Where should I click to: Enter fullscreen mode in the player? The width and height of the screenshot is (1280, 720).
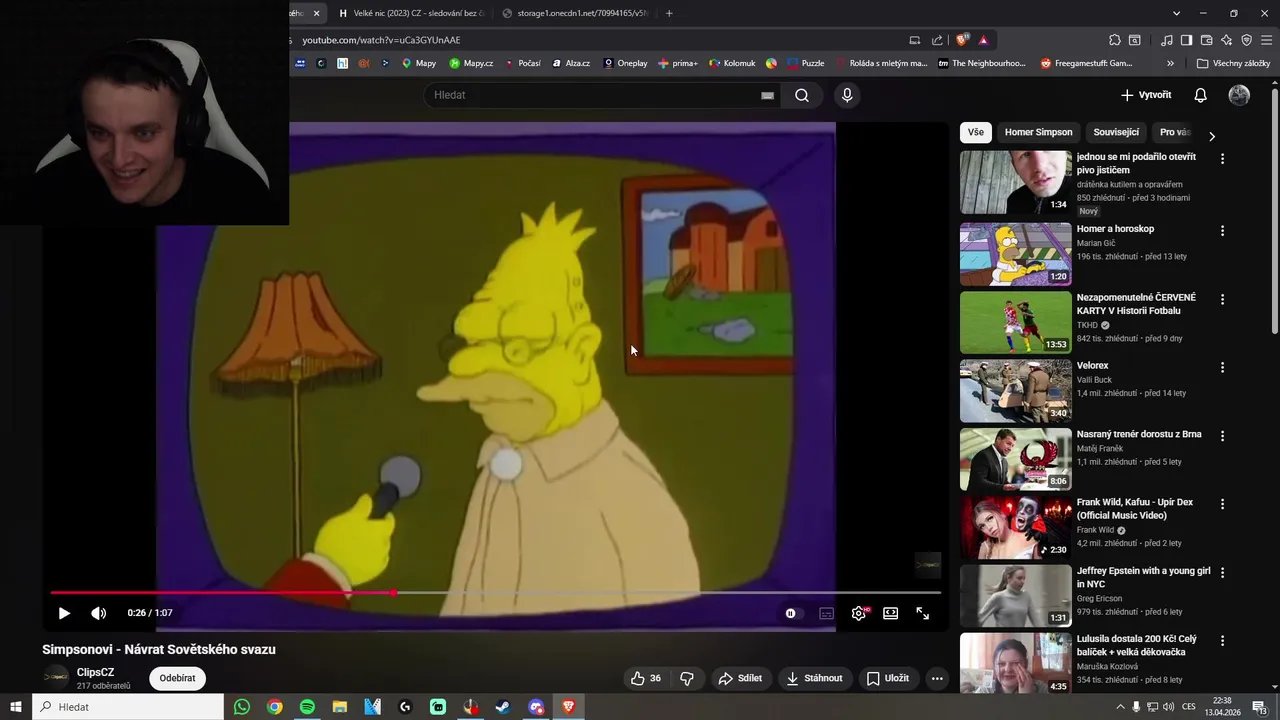point(923,613)
